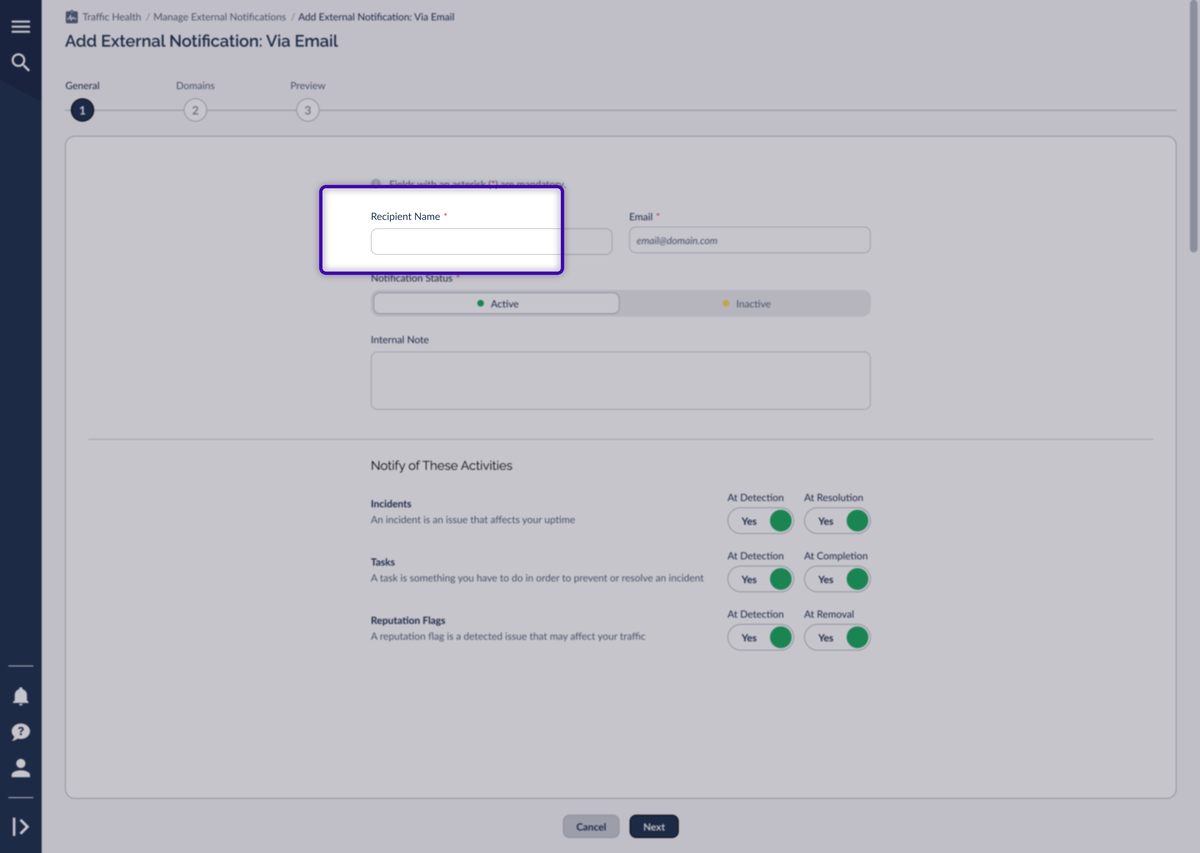Open the help chat icon
The image size is (1200, 853).
click(x=20, y=732)
